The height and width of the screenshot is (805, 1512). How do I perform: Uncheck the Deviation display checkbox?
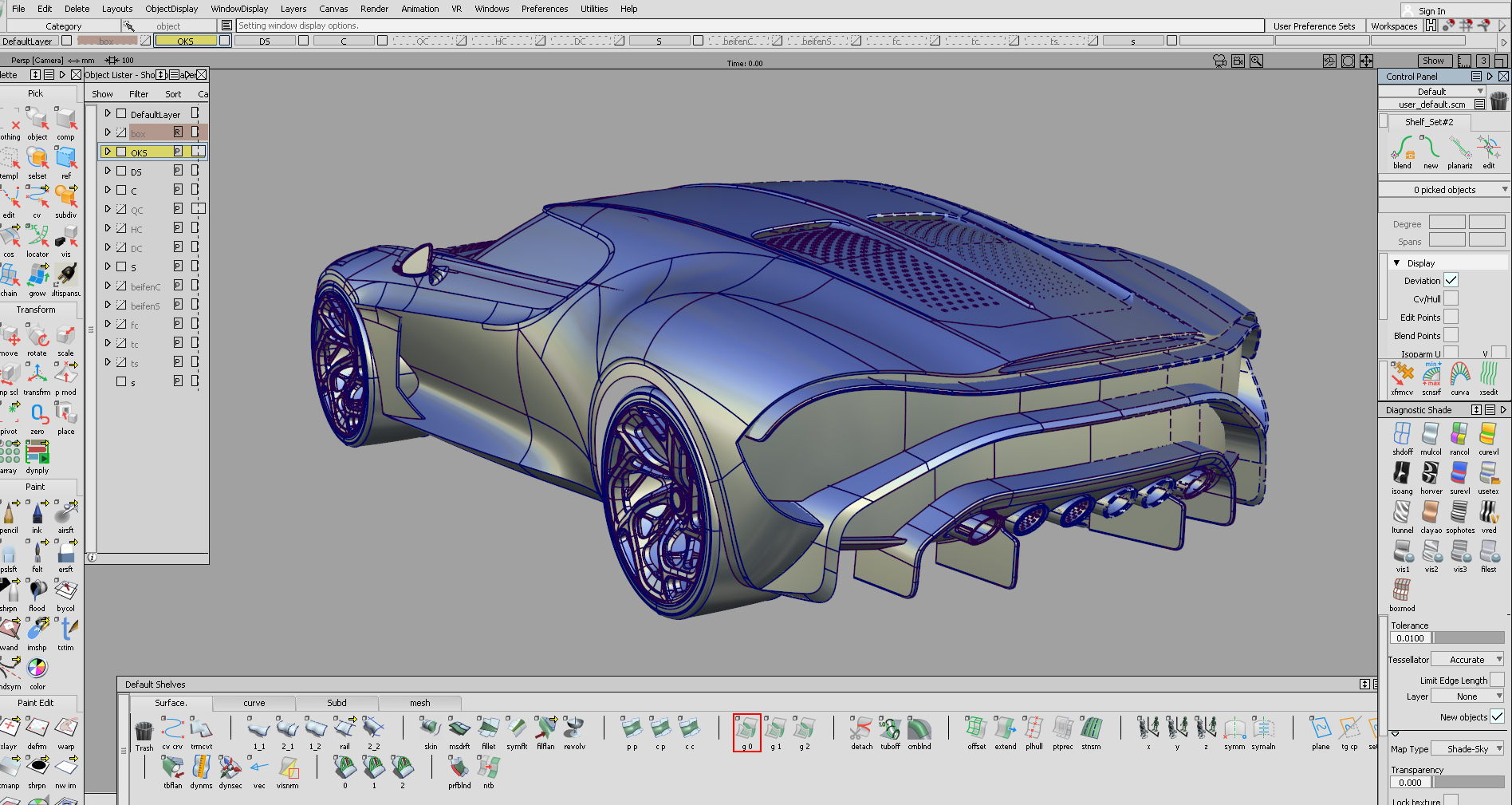click(x=1450, y=280)
